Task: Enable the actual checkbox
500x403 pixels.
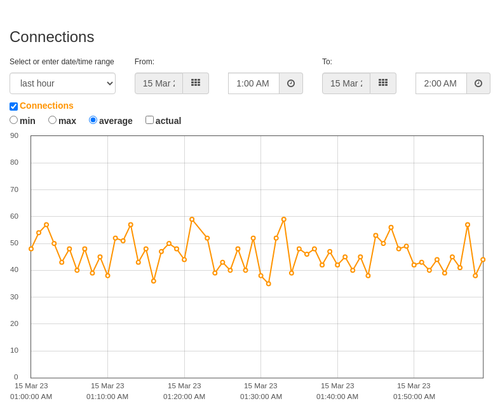Action: pos(149,120)
